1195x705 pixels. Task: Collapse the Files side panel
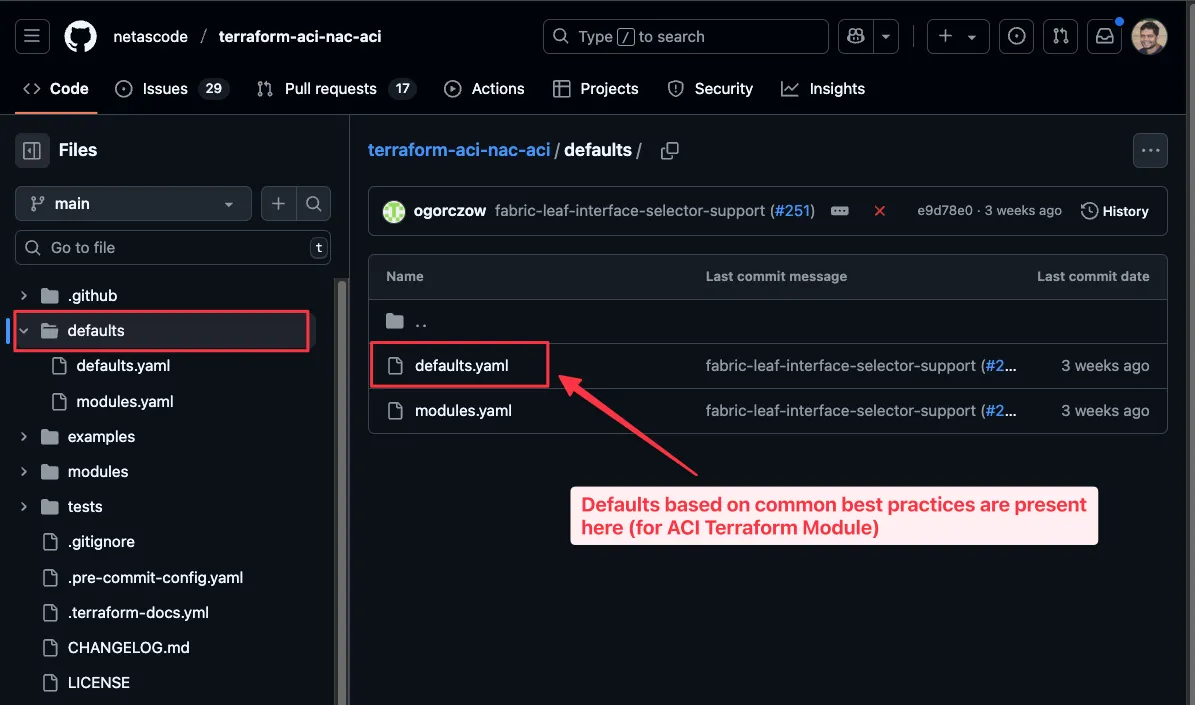pyautogui.click(x=32, y=150)
